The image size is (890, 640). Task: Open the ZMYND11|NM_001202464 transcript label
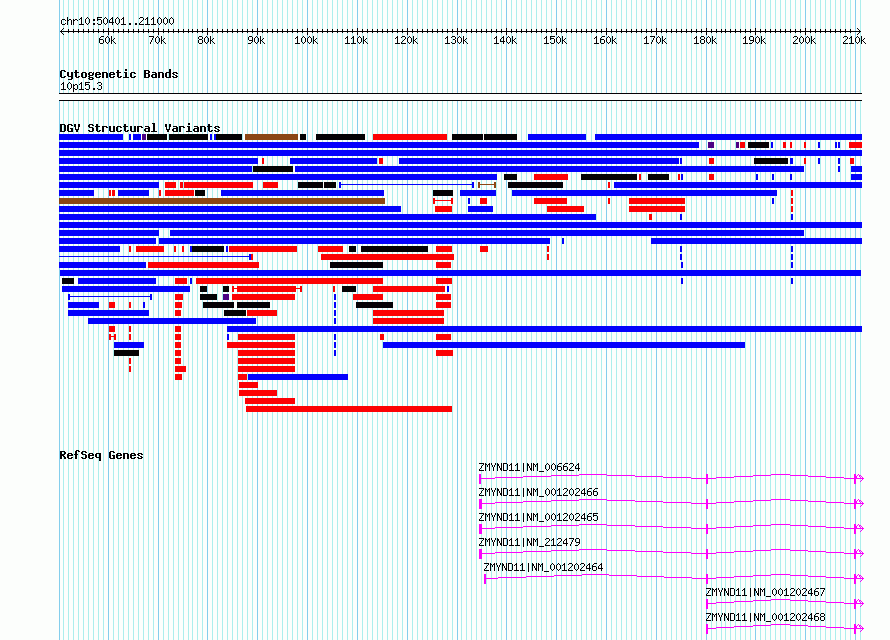(x=543, y=567)
